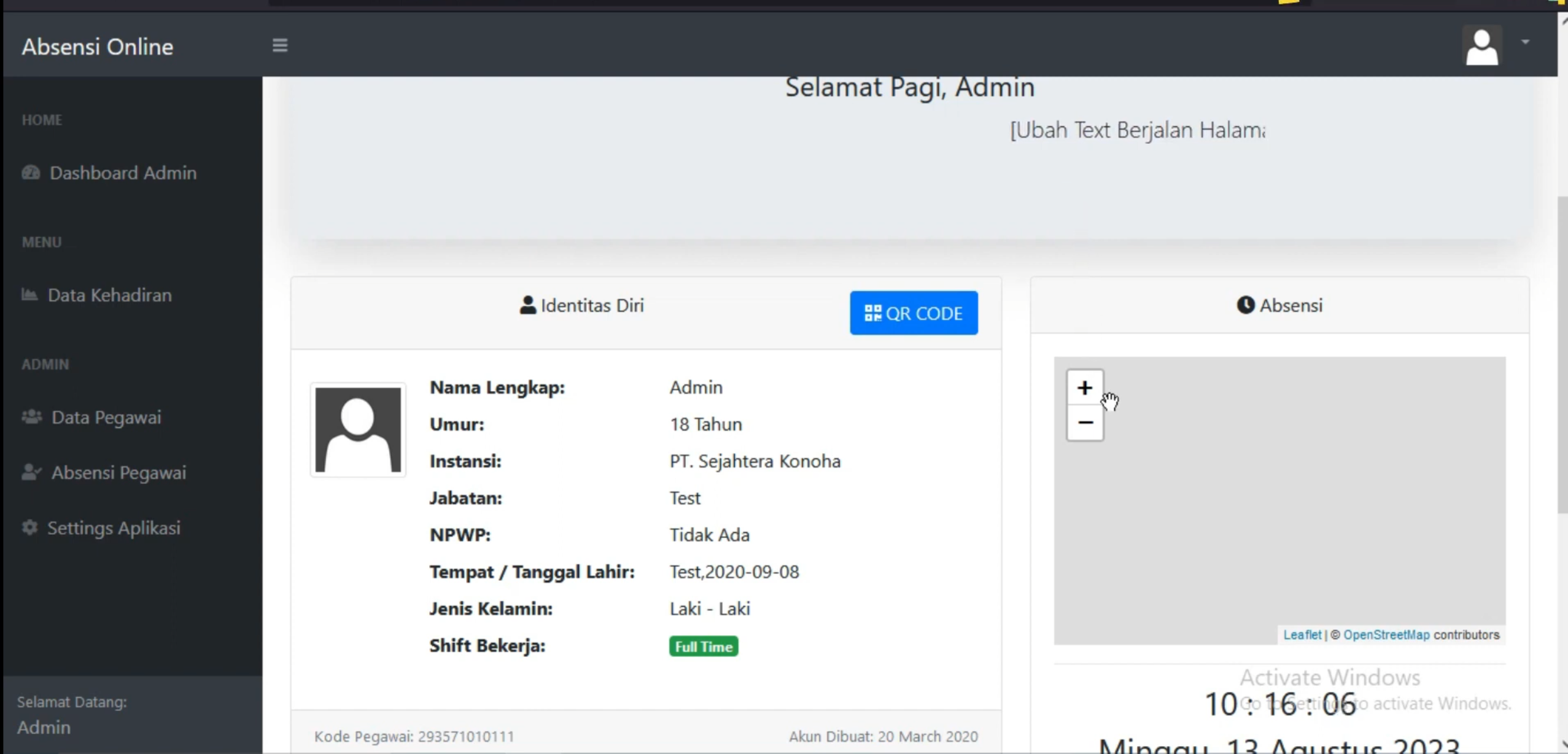
Task: Click the blue QR CODE button
Action: 914,313
